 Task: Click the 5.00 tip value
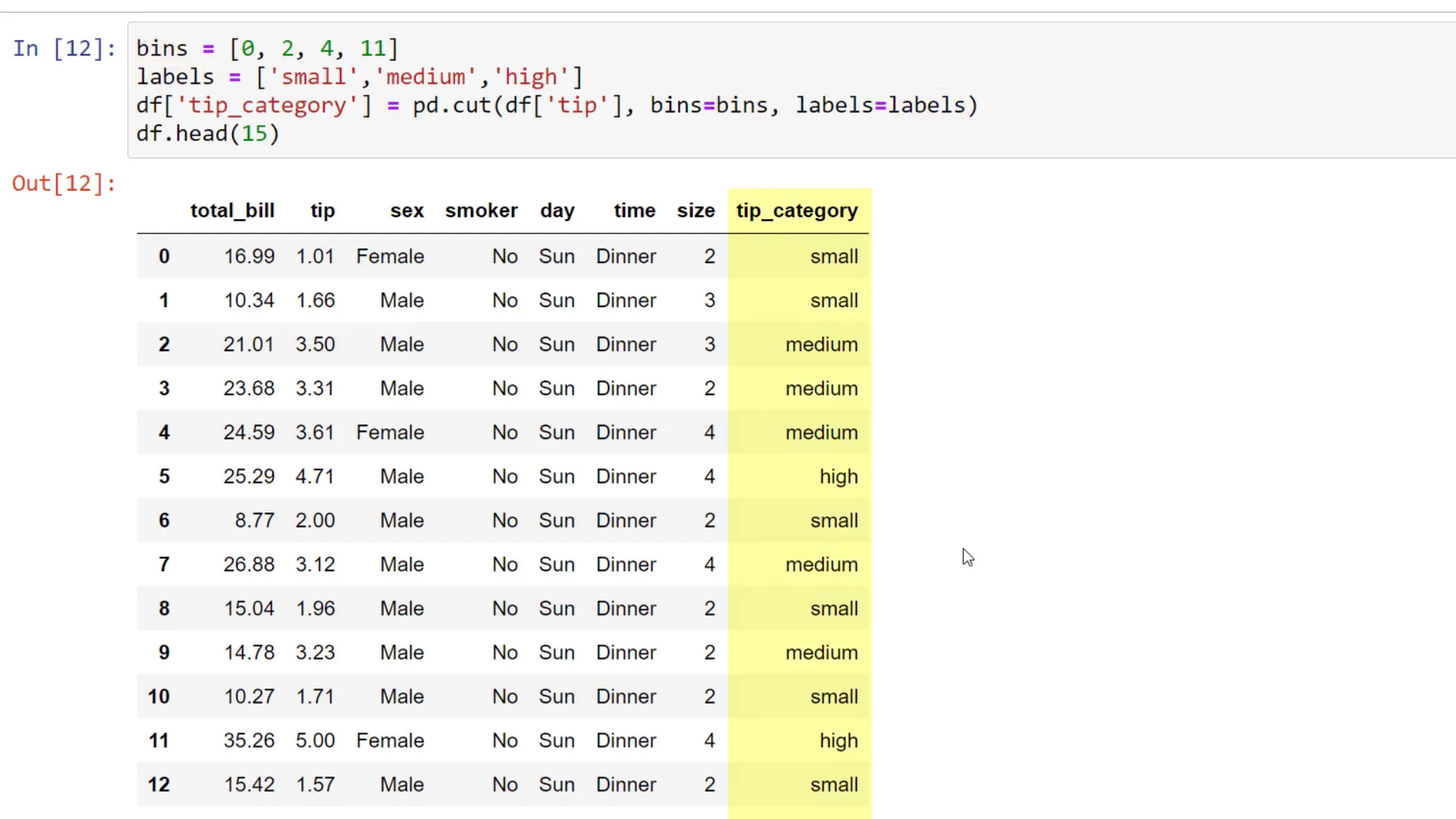coord(315,741)
